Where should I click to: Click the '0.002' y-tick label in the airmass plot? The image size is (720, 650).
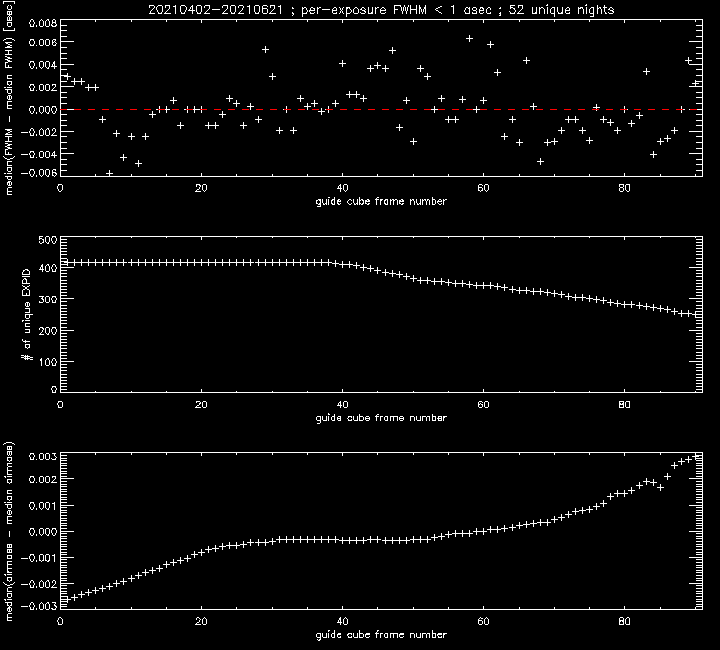click(x=43, y=480)
